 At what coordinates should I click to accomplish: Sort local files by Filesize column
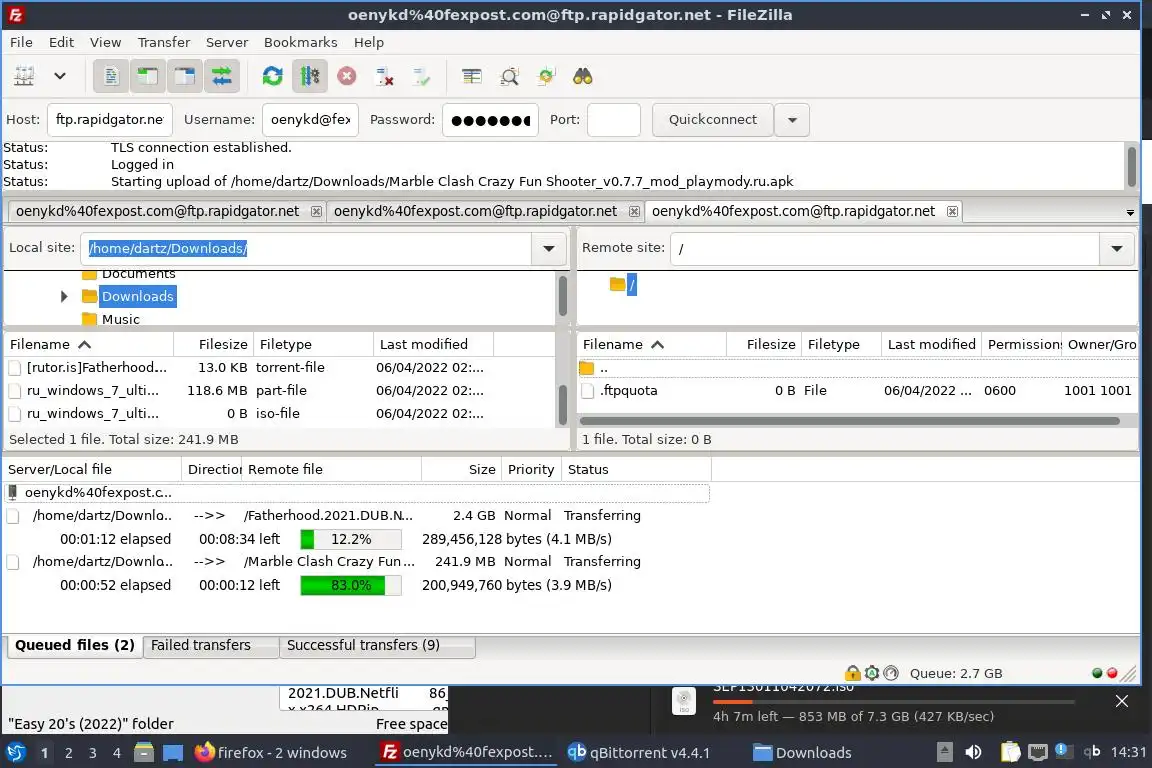tap(214, 345)
